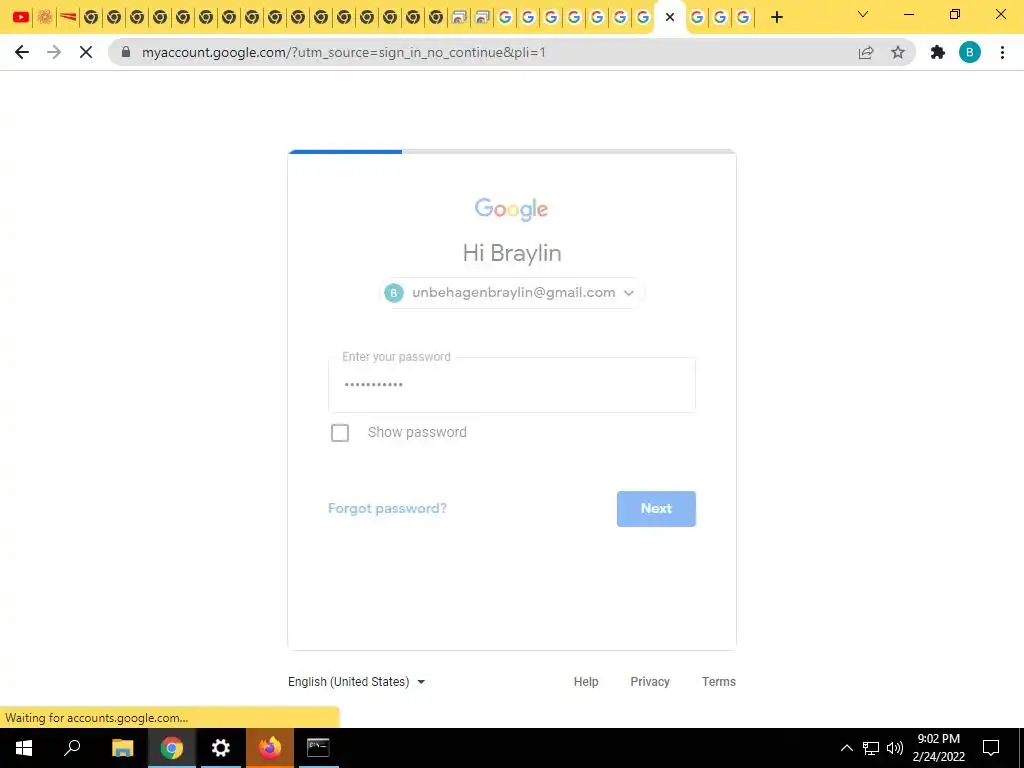Follow the Forgot password? link

click(387, 508)
